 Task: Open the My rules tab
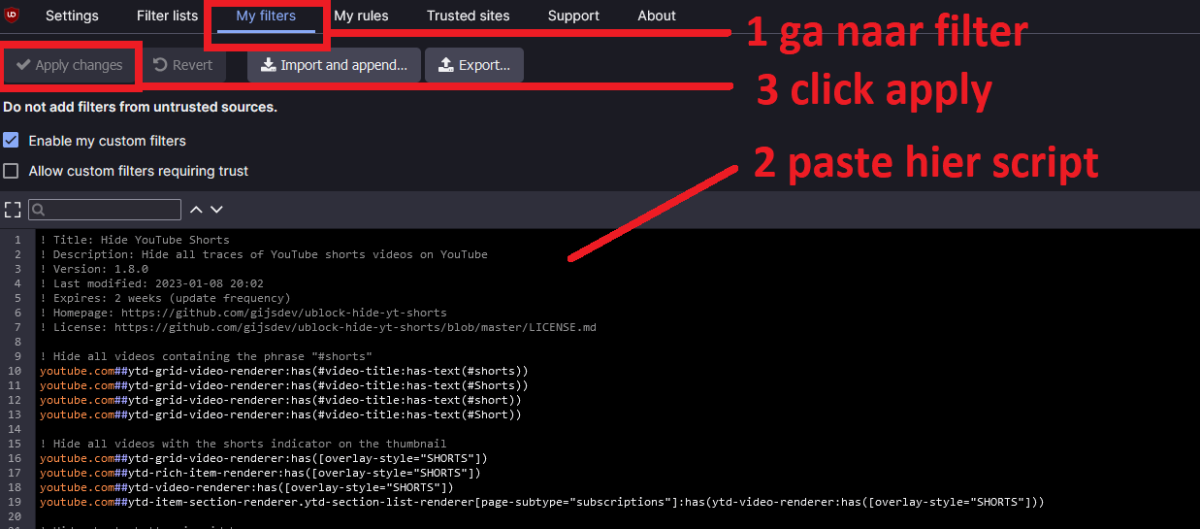[361, 16]
